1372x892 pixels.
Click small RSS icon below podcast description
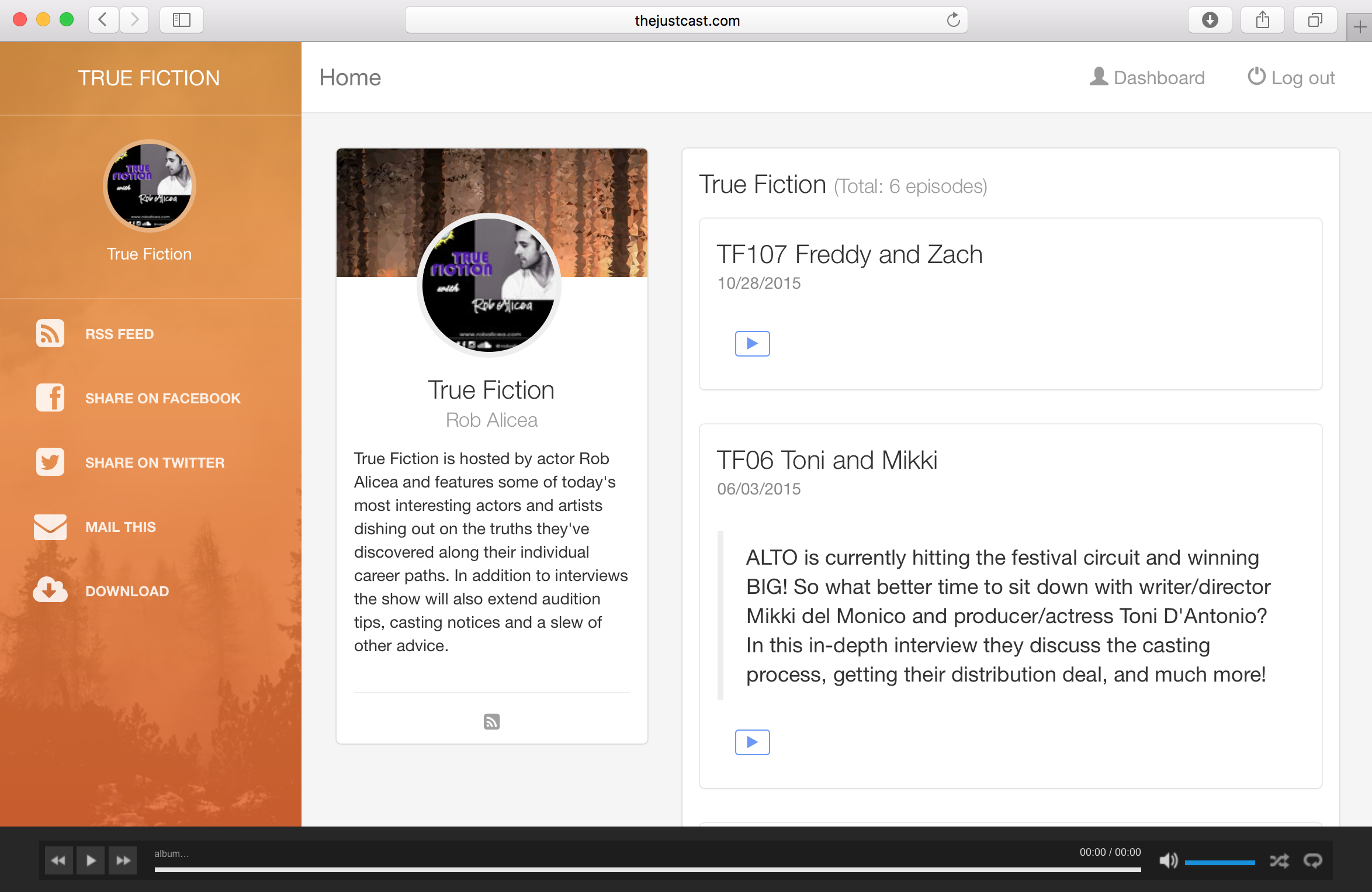click(491, 722)
